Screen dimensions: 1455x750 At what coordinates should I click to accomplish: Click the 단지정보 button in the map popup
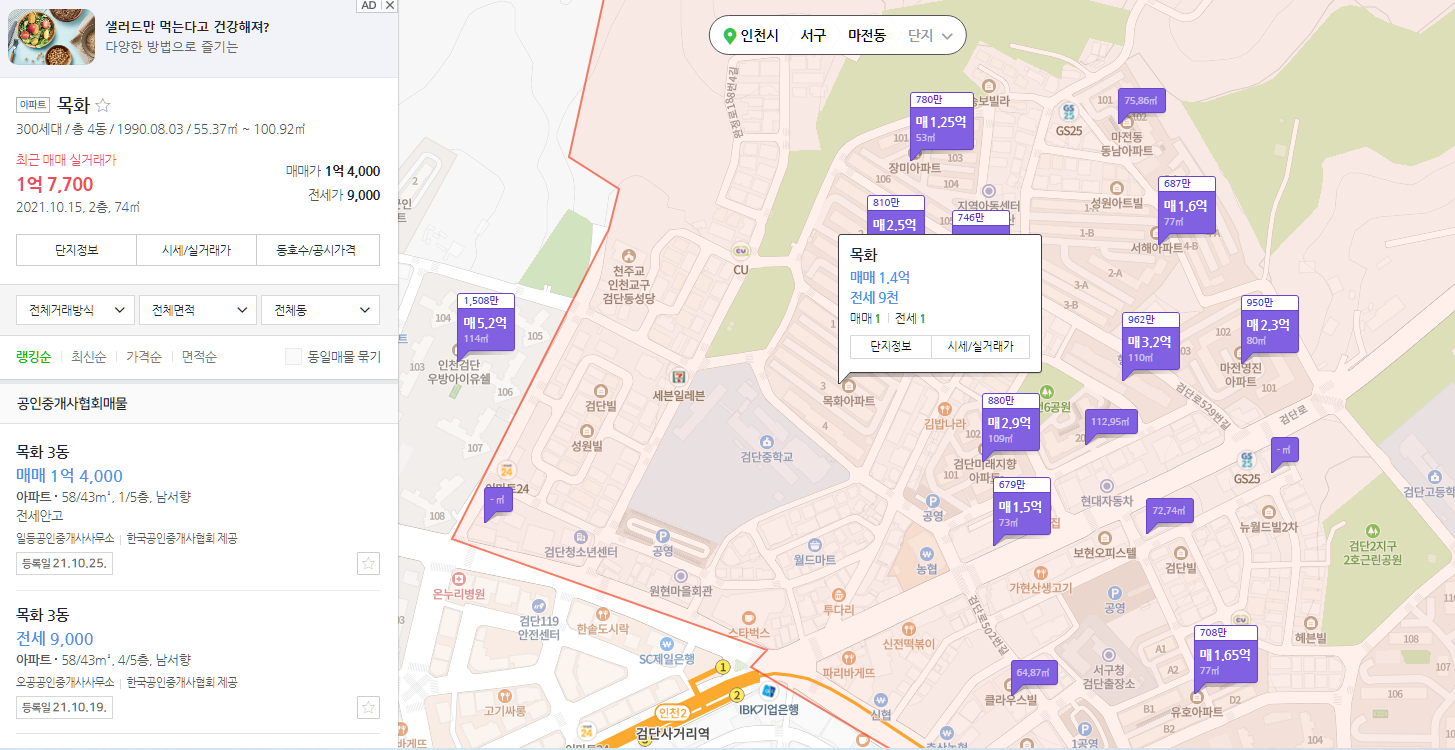891,346
